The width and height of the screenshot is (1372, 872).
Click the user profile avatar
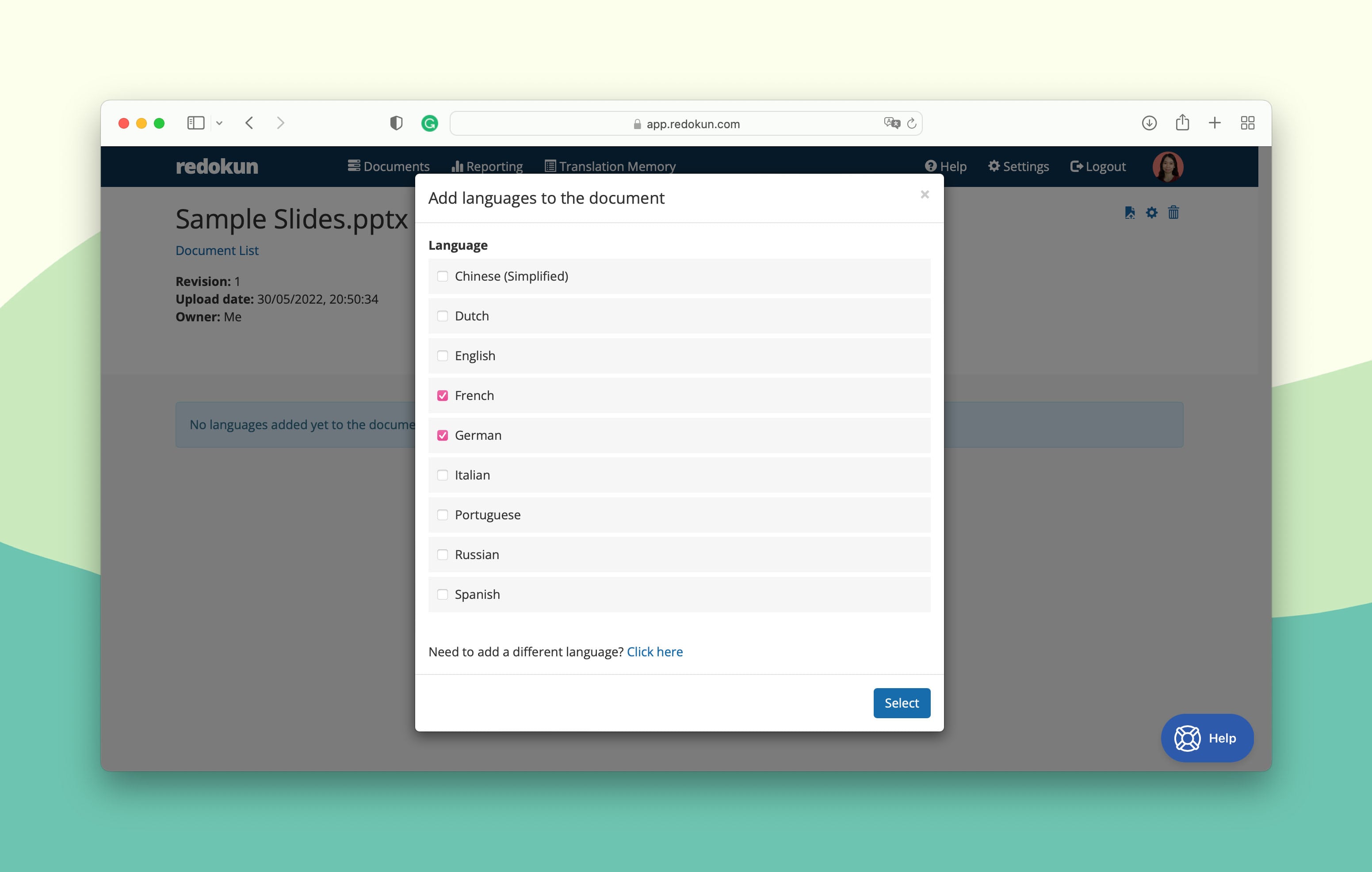click(x=1167, y=167)
